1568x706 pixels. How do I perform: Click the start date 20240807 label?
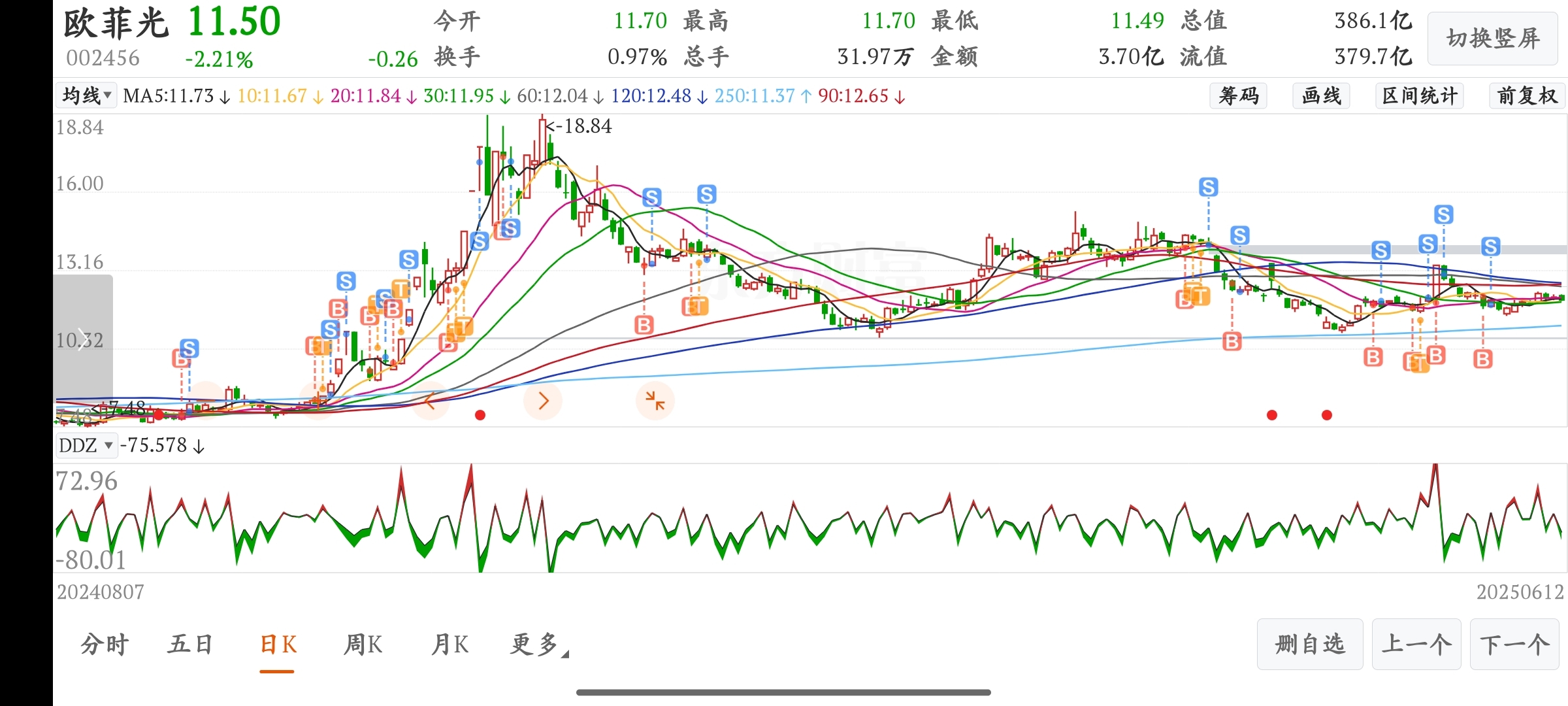click(100, 592)
